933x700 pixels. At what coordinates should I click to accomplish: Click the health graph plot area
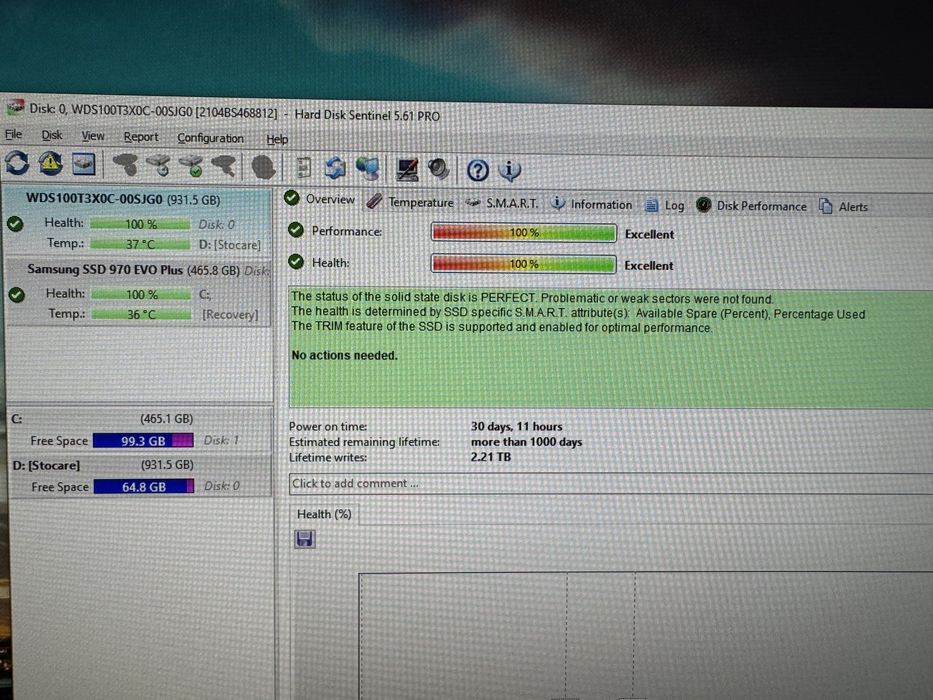pos(646,636)
